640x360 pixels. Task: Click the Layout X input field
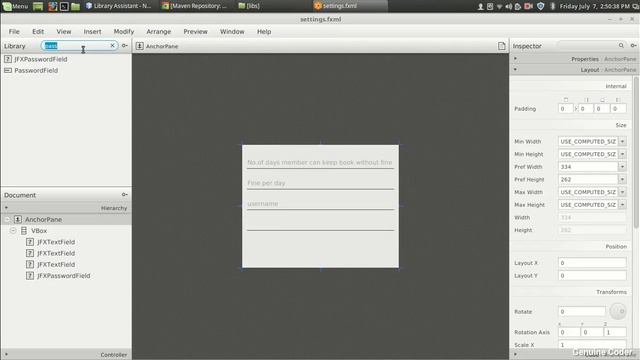click(592, 263)
